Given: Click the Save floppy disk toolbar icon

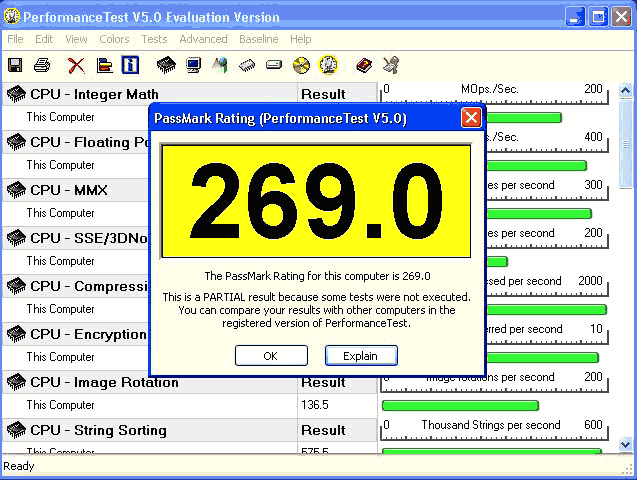Looking at the screenshot, I should pyautogui.click(x=15, y=65).
